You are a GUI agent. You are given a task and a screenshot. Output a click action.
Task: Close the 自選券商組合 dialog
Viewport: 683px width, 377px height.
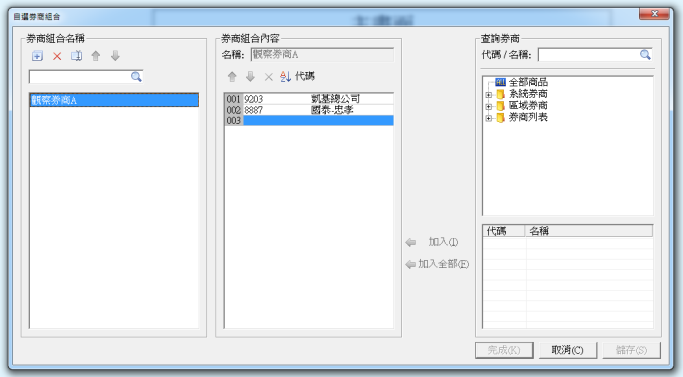654,14
